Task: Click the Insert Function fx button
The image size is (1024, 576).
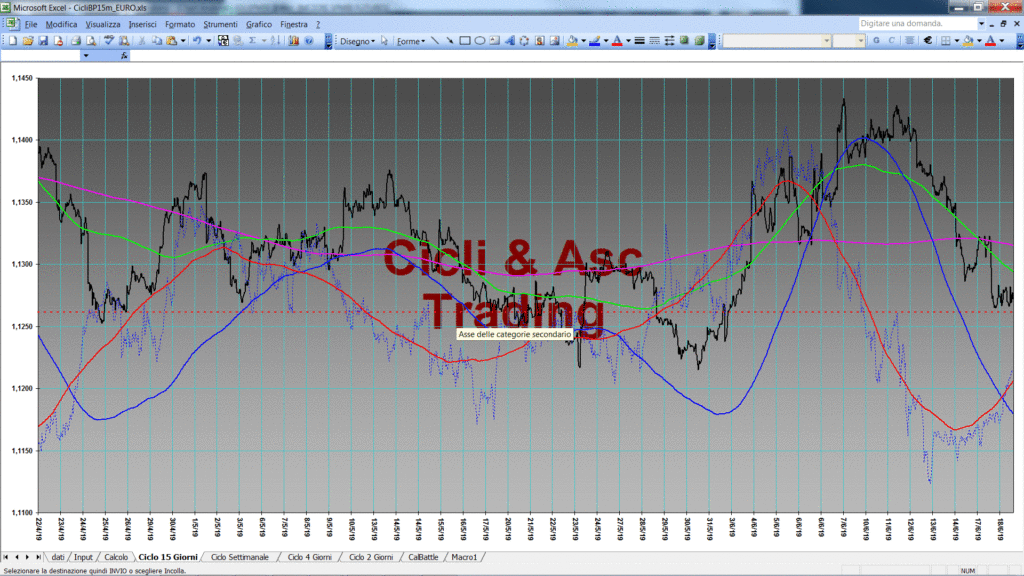Action: coord(124,56)
